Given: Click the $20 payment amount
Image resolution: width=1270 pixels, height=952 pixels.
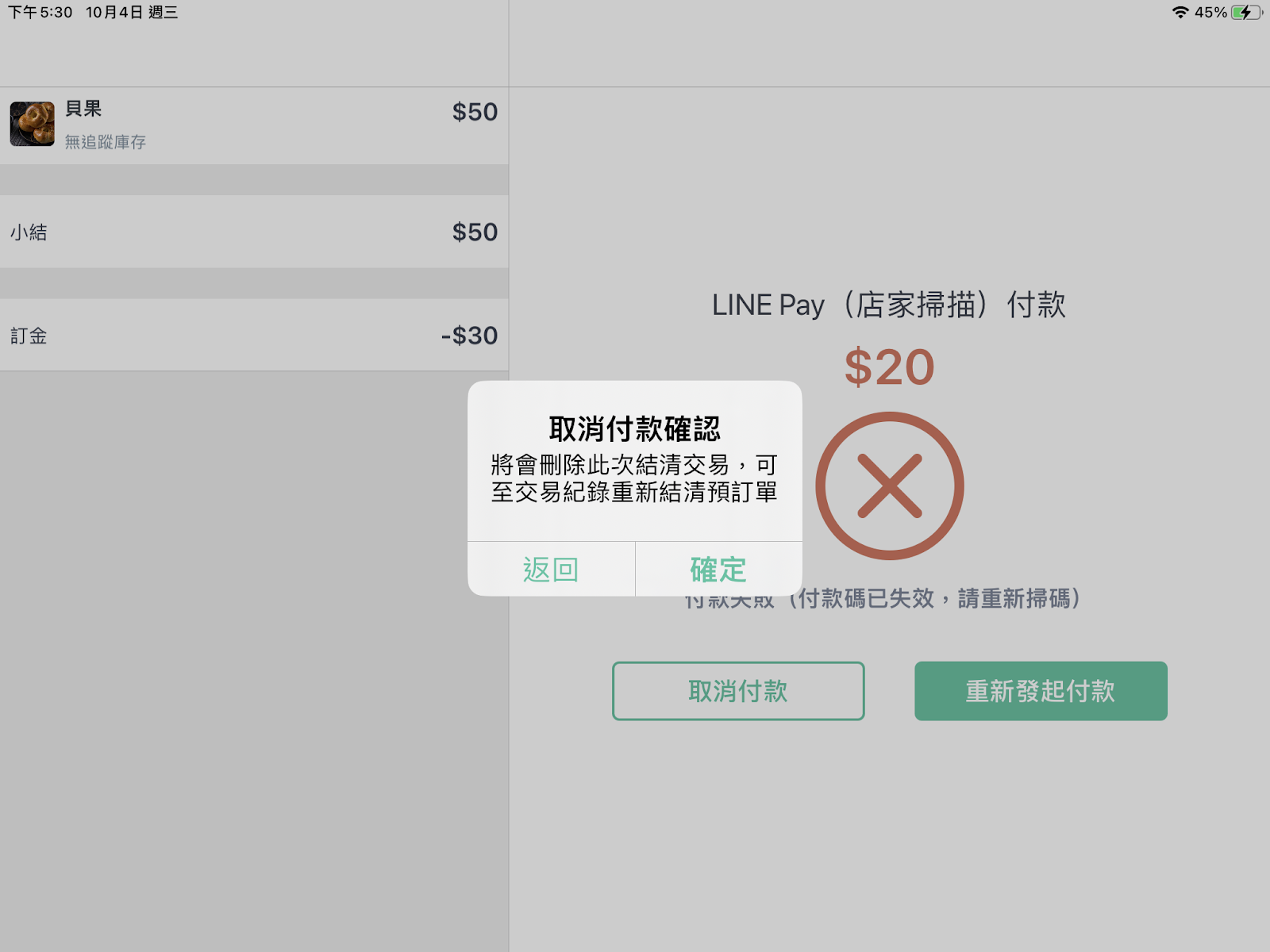Looking at the screenshot, I should point(889,367).
